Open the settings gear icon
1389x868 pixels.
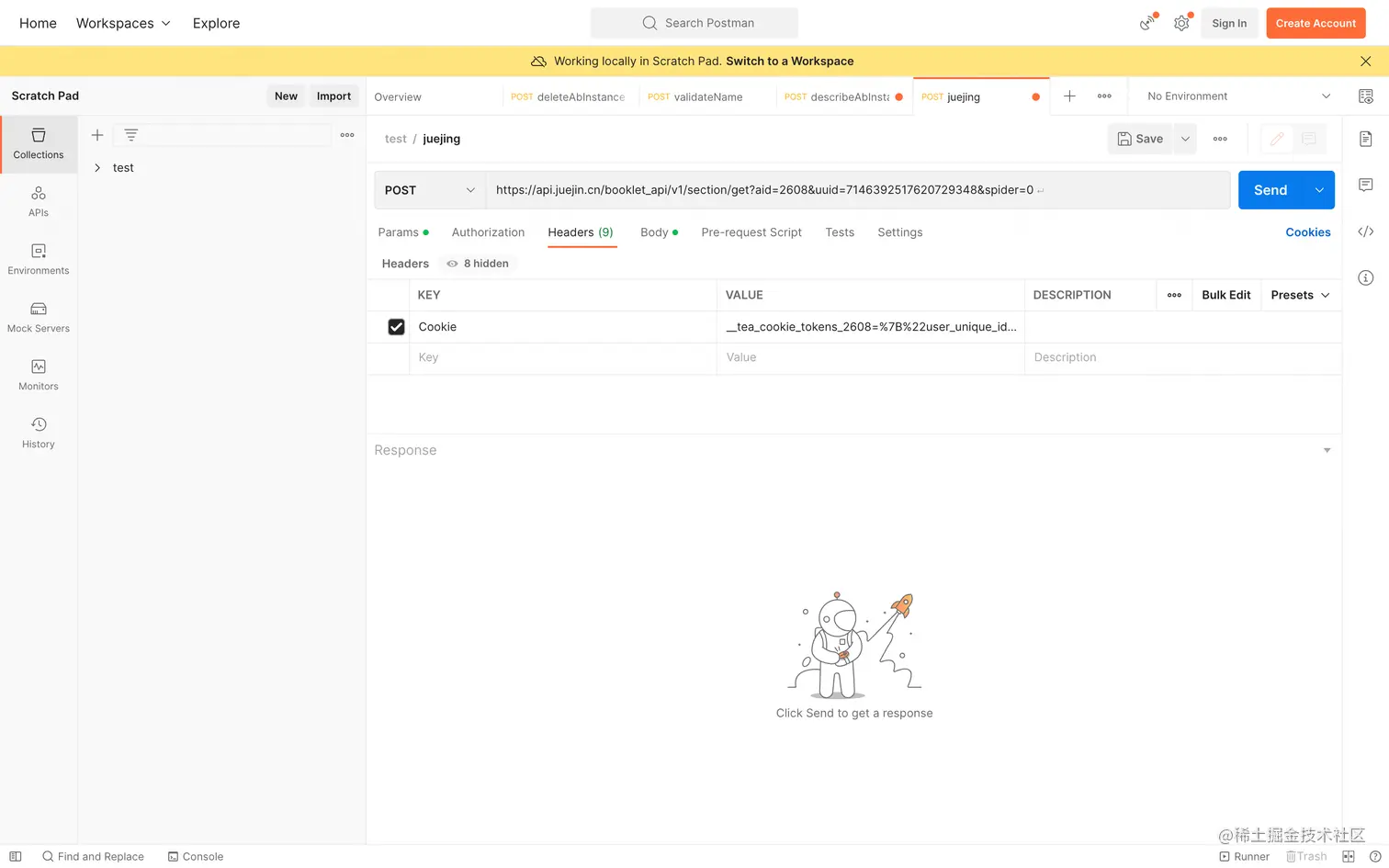pyautogui.click(x=1181, y=23)
